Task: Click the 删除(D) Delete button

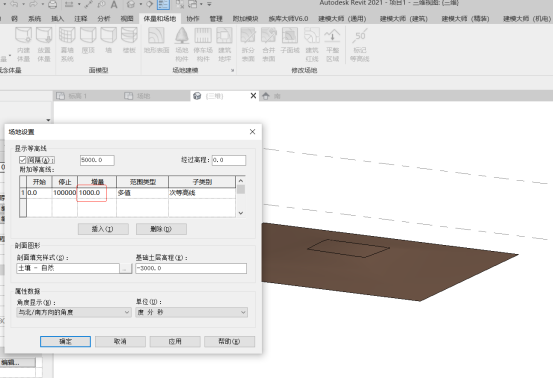Action: tap(161, 229)
